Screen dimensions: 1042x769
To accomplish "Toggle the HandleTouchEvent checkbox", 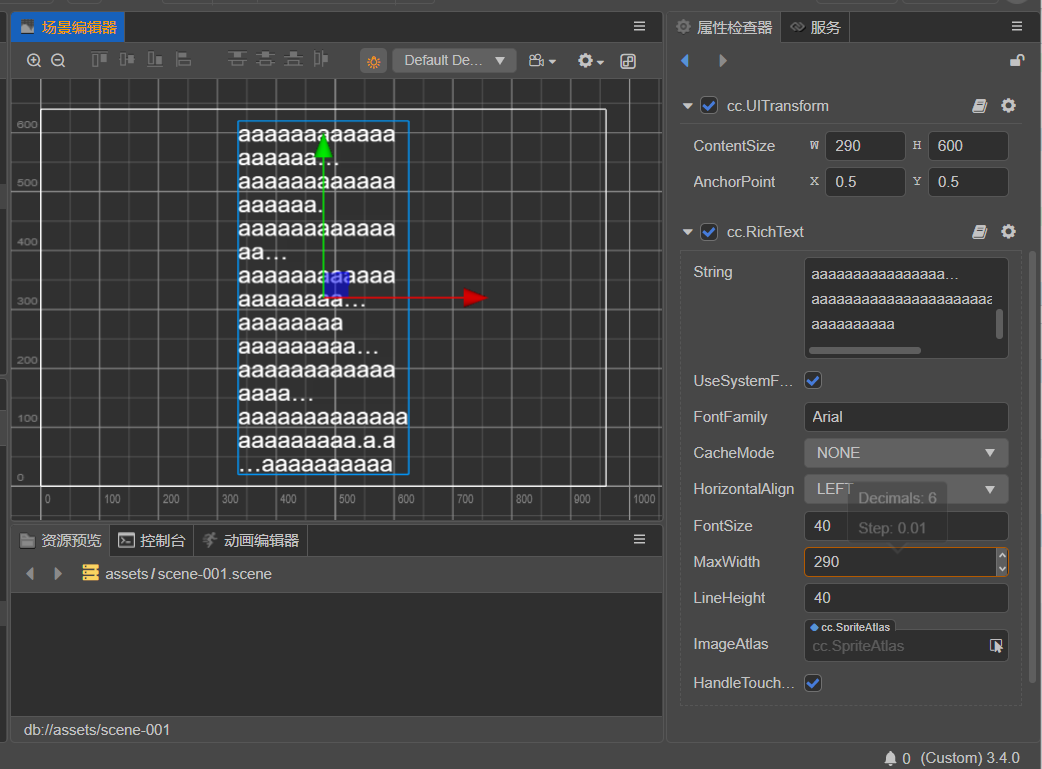I will 813,683.
